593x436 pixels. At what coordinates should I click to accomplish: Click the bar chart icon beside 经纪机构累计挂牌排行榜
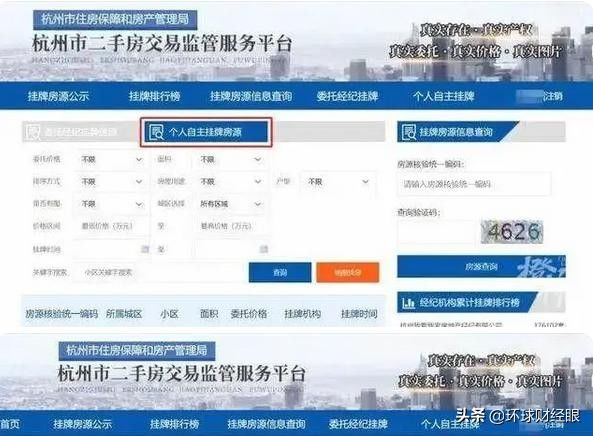click(408, 303)
